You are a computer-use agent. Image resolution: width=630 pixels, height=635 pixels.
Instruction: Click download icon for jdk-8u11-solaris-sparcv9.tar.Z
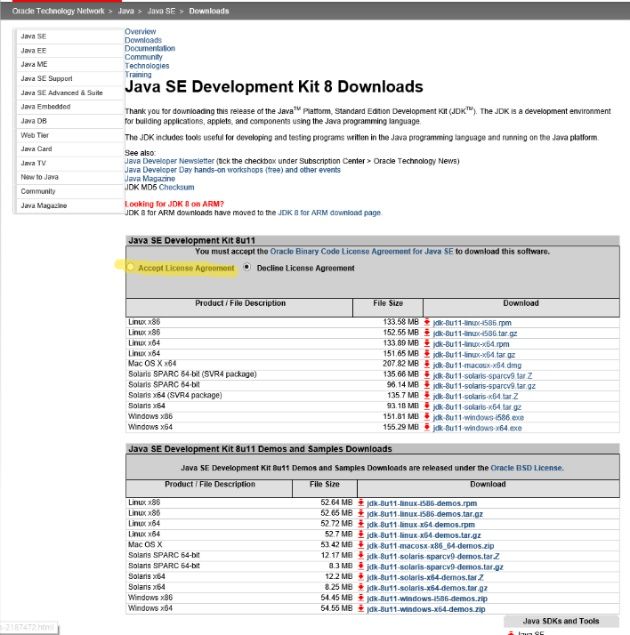[427, 375]
